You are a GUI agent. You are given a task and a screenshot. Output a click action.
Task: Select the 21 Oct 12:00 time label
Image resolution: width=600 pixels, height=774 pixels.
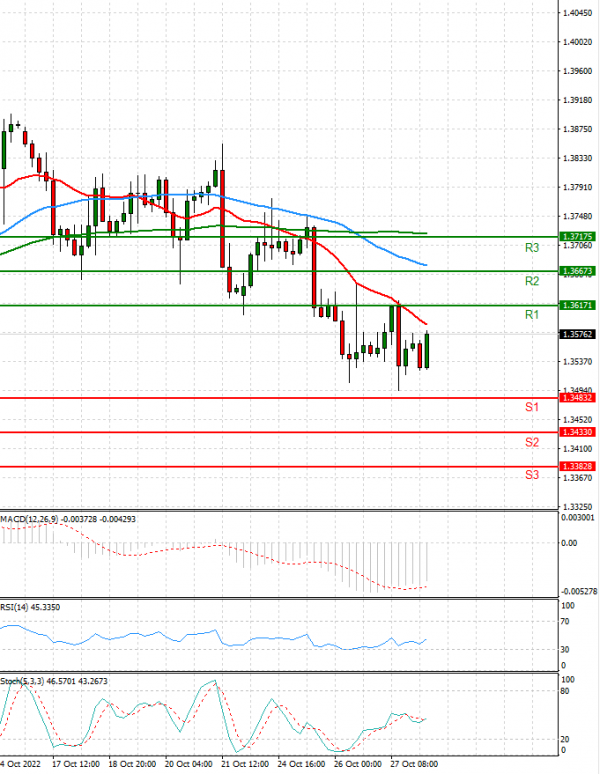(245, 764)
